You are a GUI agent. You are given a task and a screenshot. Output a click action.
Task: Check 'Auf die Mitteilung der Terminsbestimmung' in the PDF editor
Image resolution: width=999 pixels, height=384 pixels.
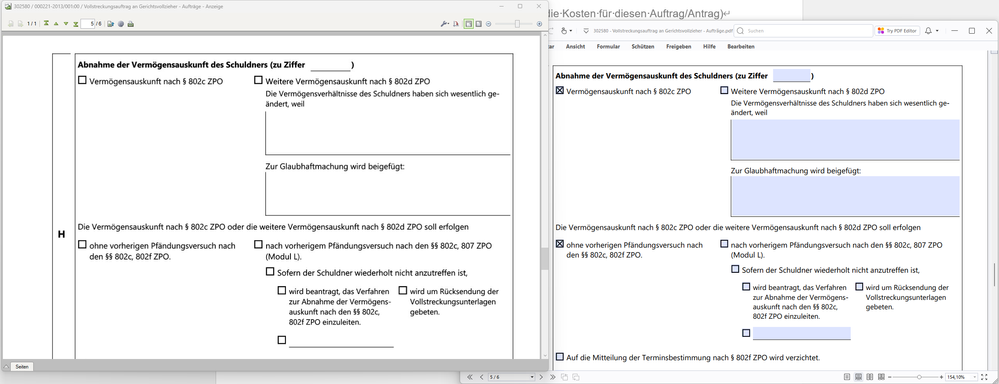560,357
